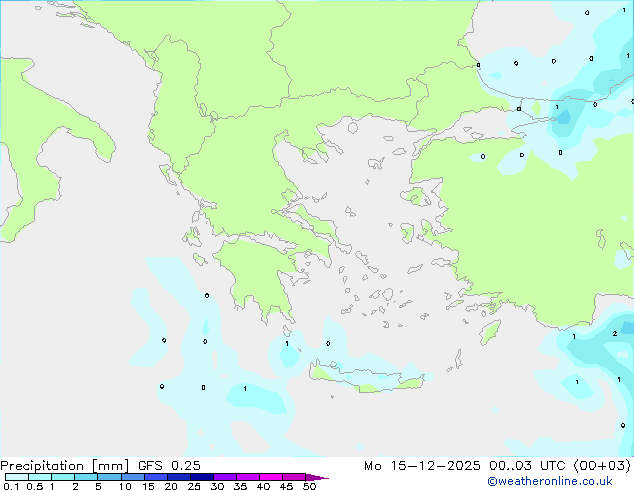Click the '35' legend tick label
This screenshot has width=634, height=490.
tap(240, 486)
